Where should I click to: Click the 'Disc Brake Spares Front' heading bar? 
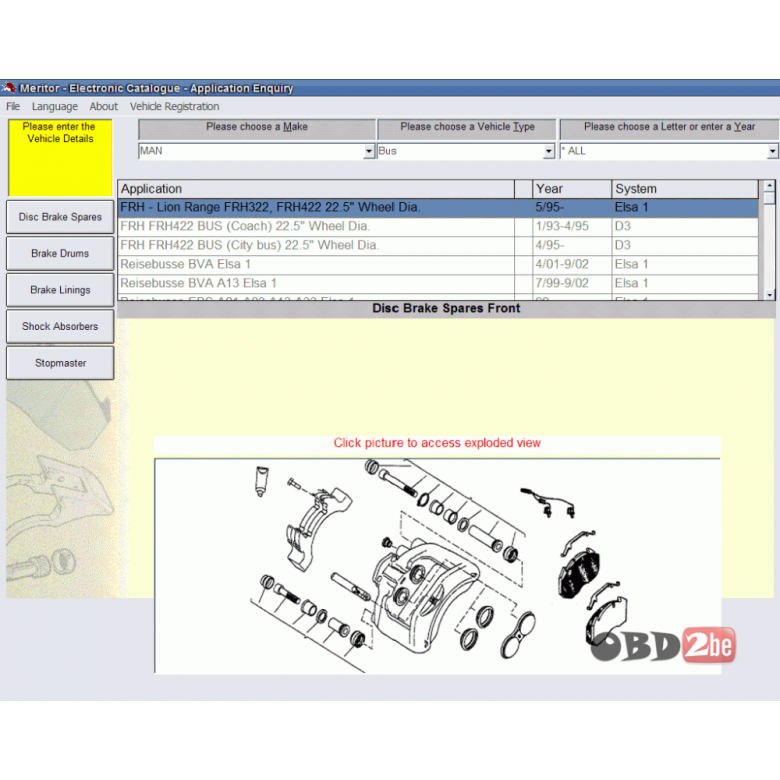[x=446, y=309]
